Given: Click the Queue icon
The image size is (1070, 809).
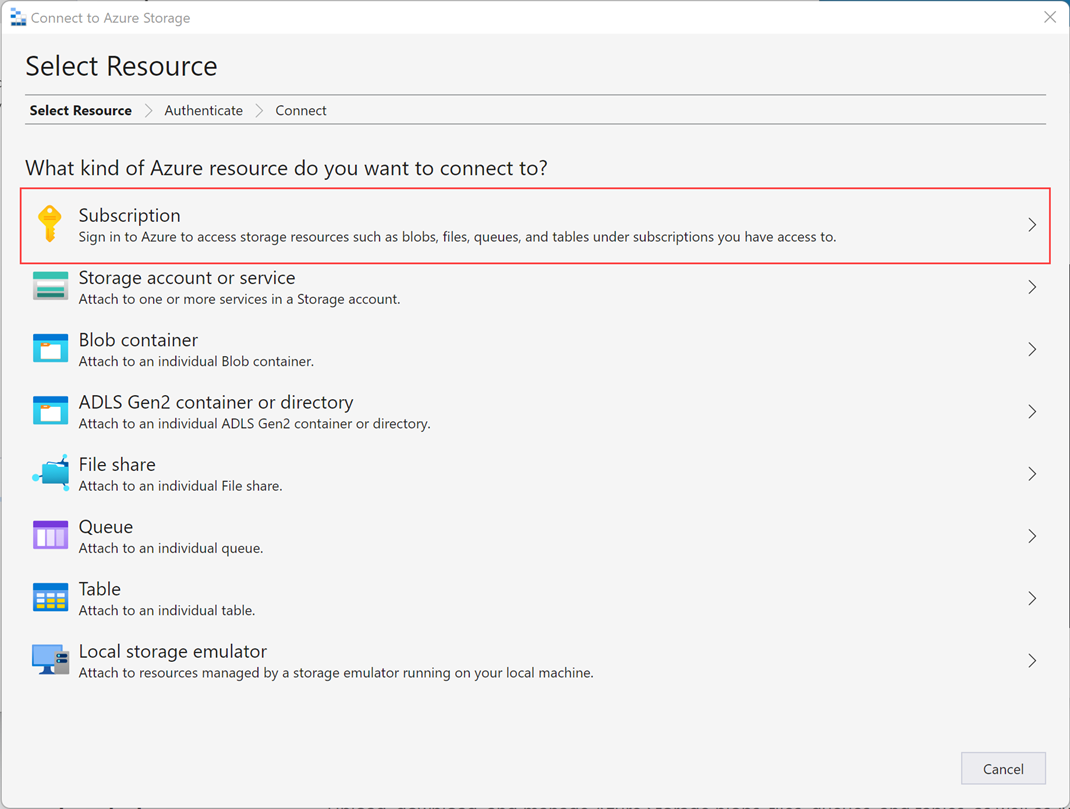Looking at the screenshot, I should tap(50, 535).
